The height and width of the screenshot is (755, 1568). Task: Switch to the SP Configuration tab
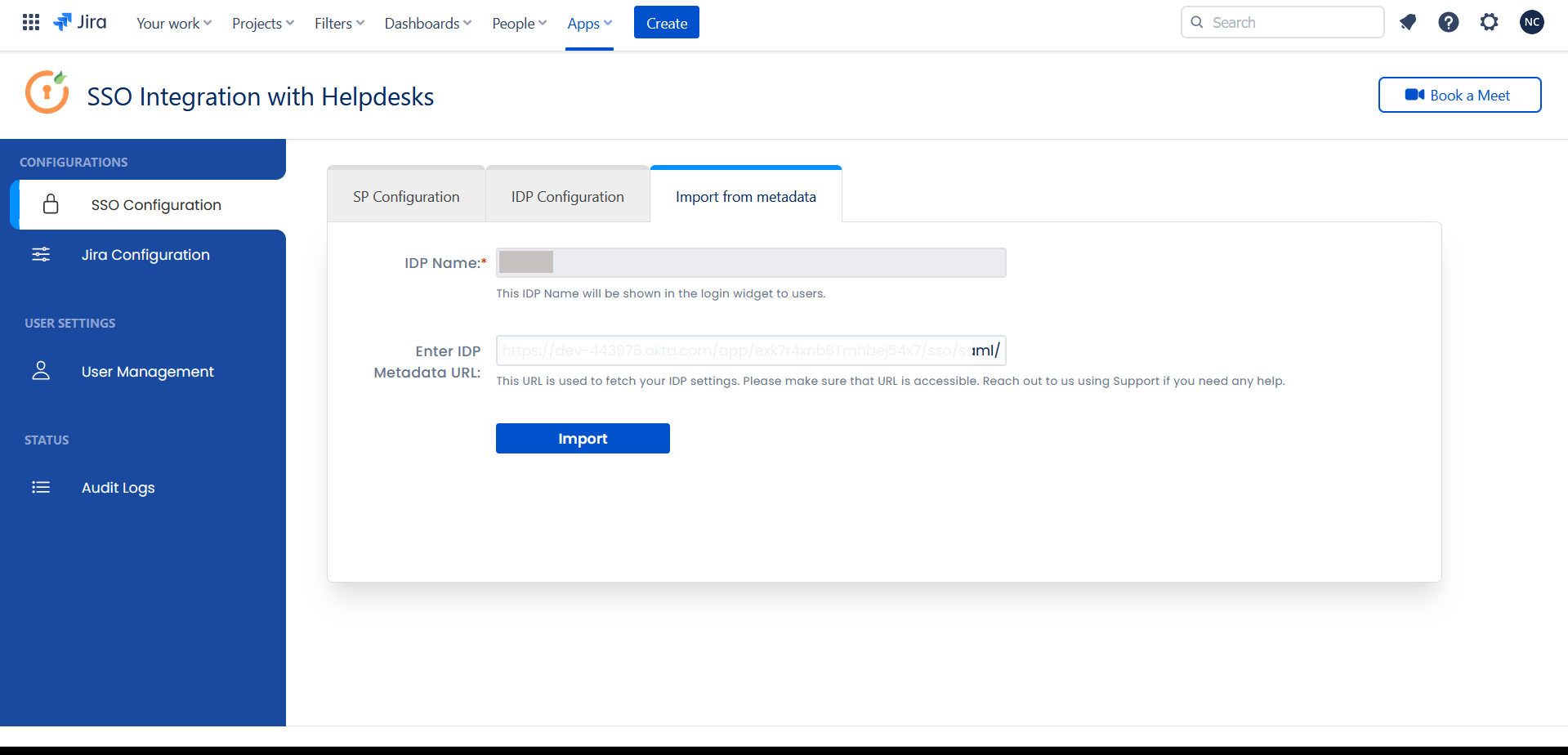click(x=406, y=196)
